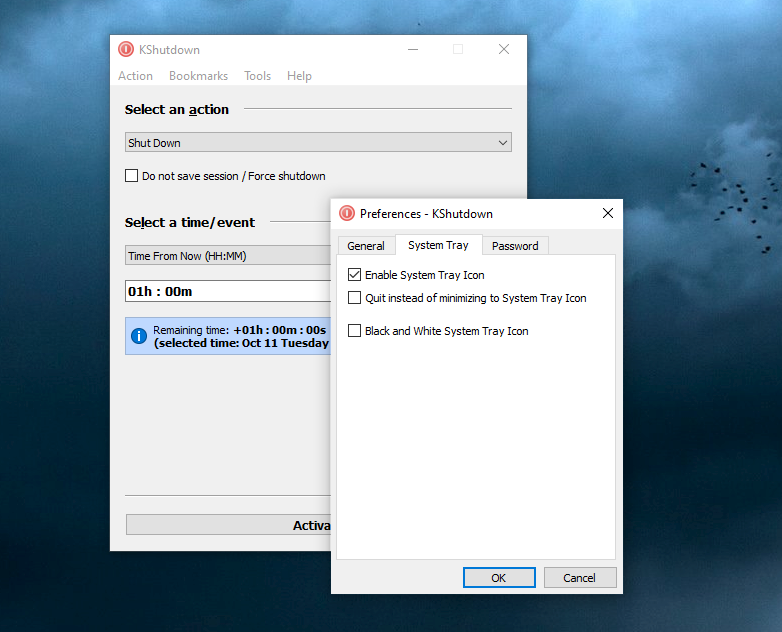Click the Select an action heading
Screen dimensions: 782x632
point(177,109)
